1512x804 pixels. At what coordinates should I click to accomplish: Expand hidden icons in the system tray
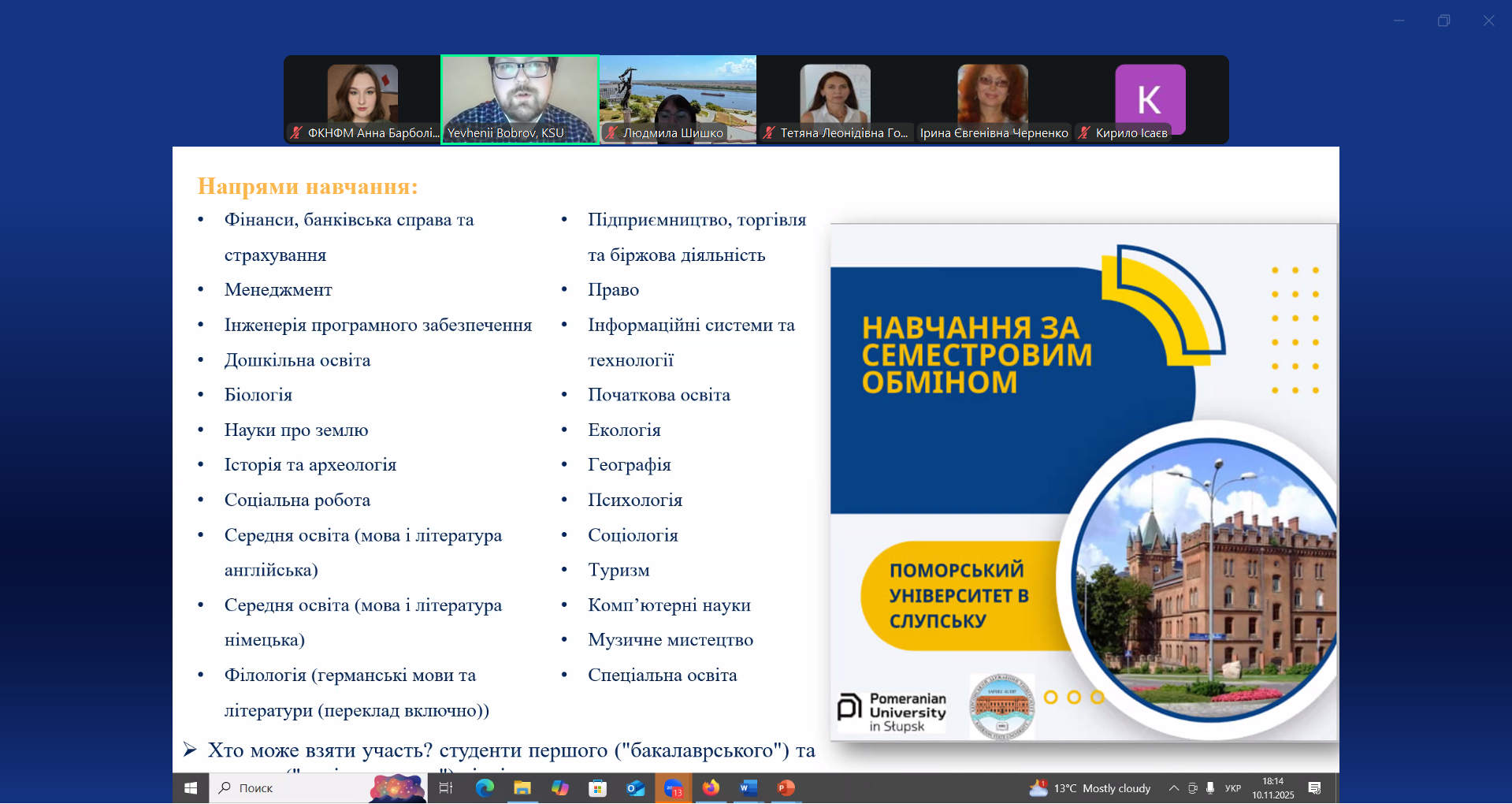(1174, 787)
